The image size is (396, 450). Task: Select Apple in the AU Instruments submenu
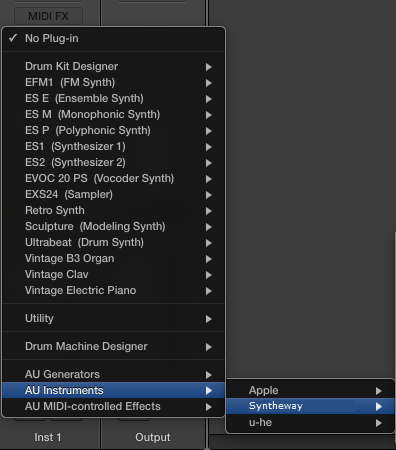[x=310, y=390]
